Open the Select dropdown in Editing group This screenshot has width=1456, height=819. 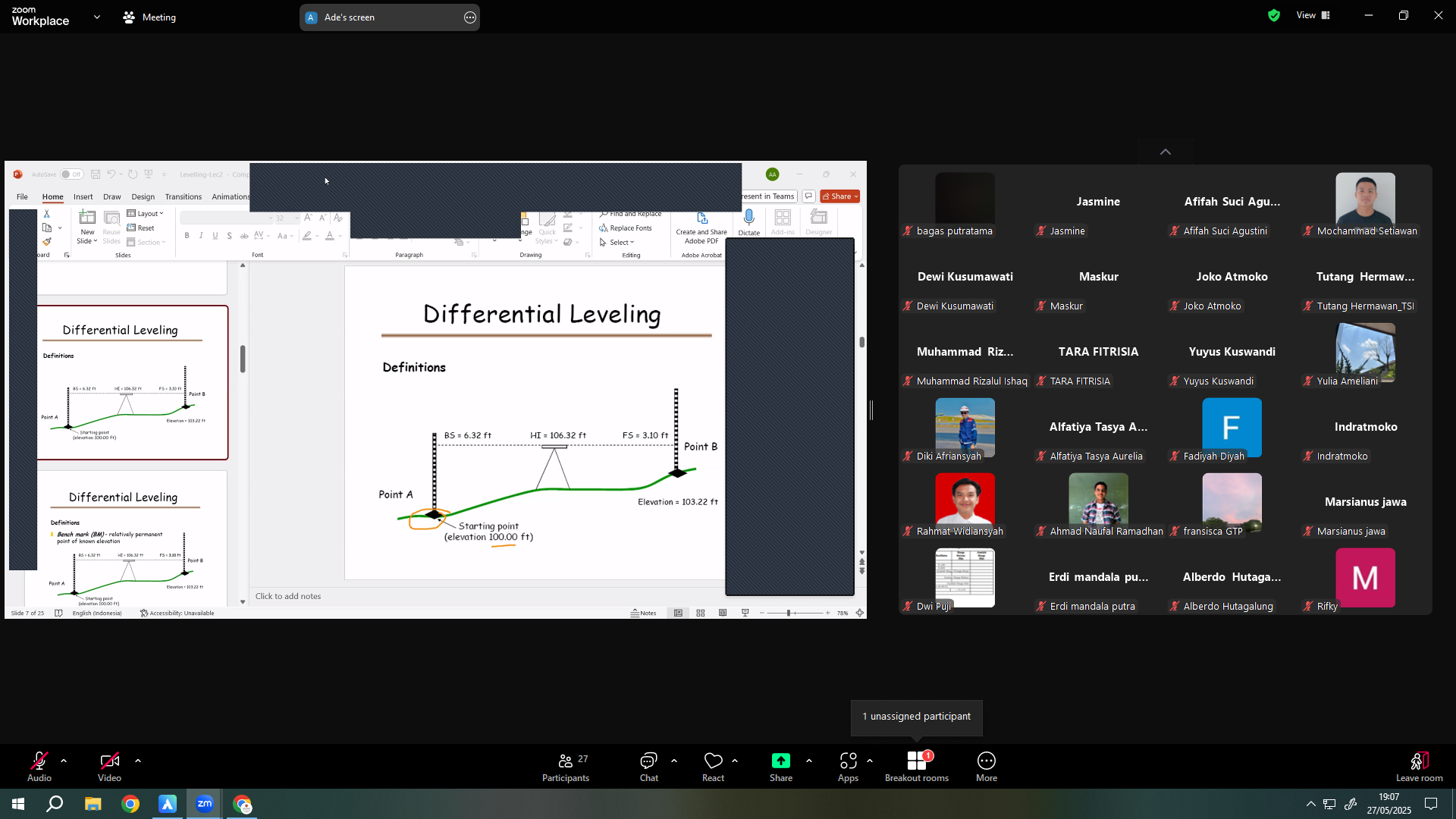tap(617, 243)
